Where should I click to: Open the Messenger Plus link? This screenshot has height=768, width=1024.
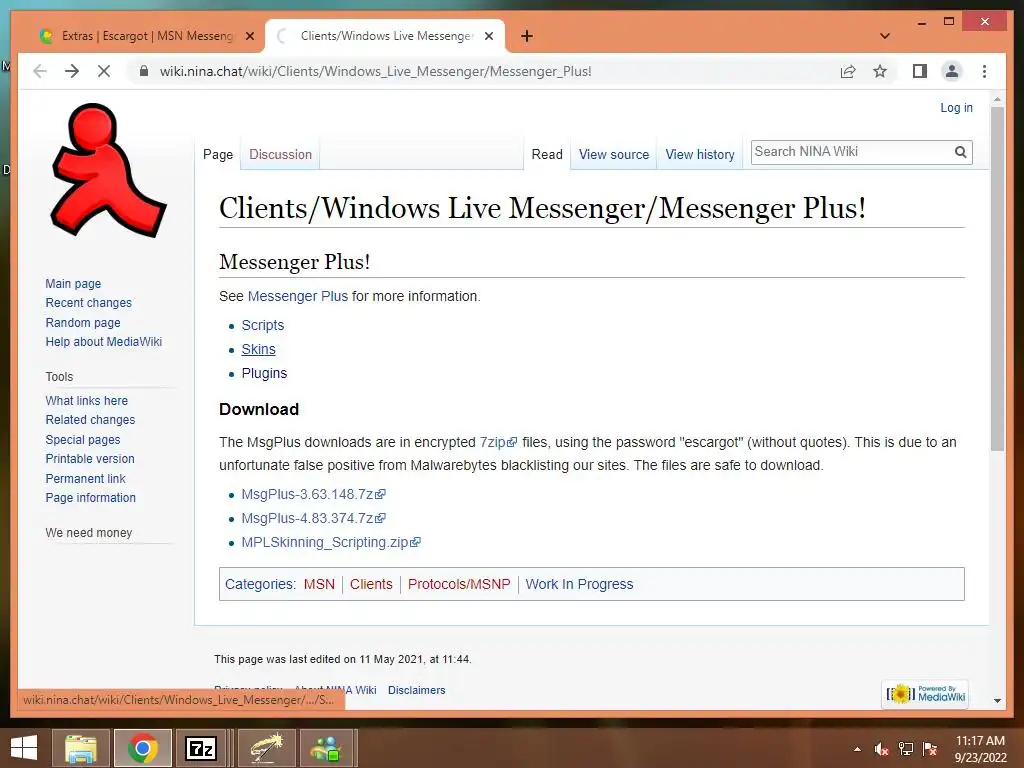298,296
